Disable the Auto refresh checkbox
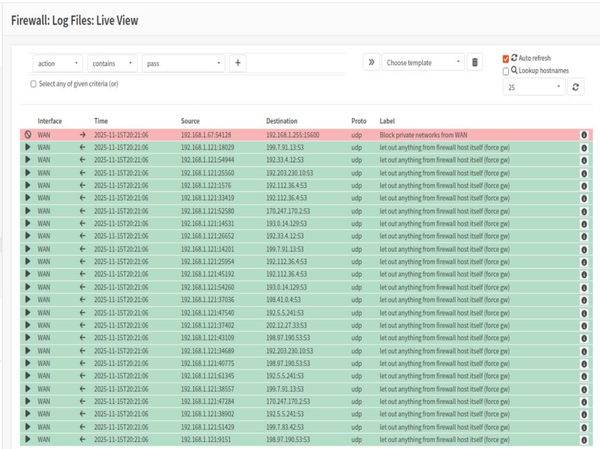The width and height of the screenshot is (600, 449). pyautogui.click(x=506, y=59)
